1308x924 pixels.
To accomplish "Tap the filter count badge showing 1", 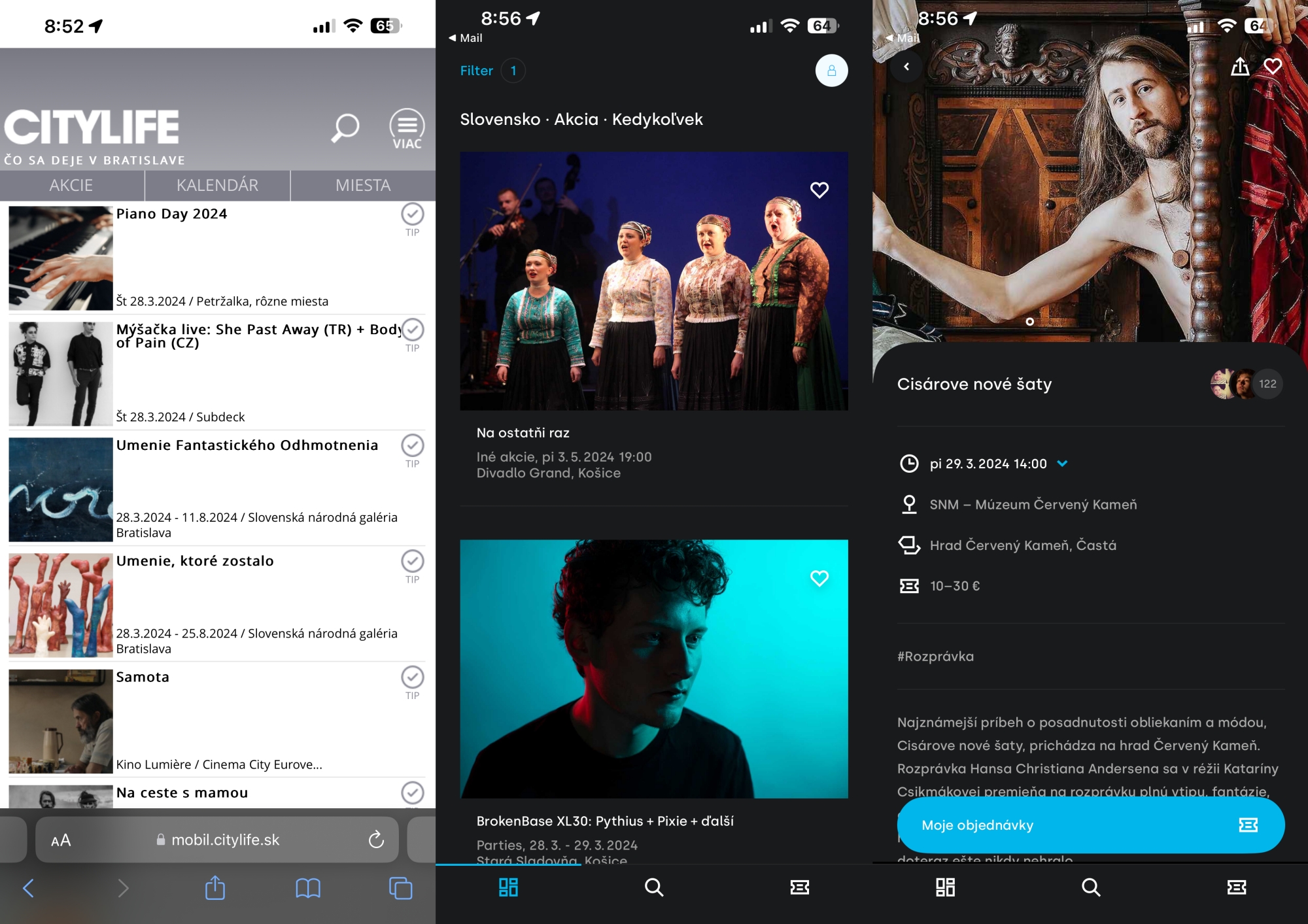I will (513, 71).
